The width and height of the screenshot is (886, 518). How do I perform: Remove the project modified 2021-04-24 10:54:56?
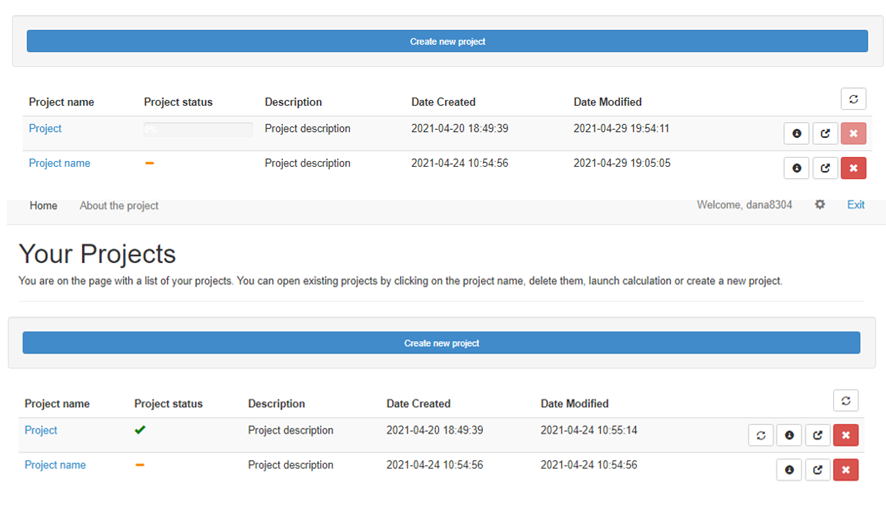point(846,470)
